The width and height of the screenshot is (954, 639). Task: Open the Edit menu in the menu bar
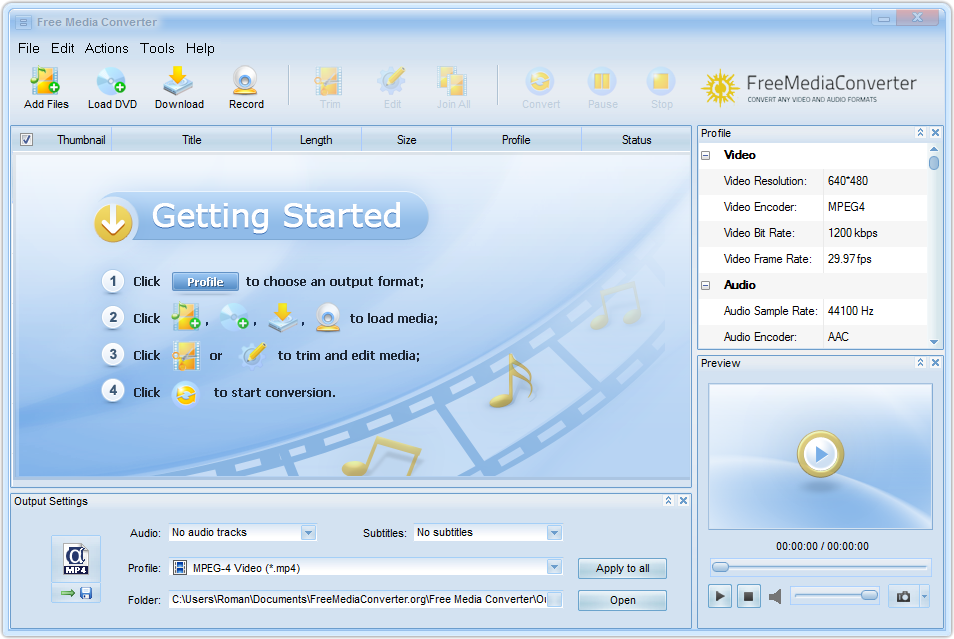(x=63, y=48)
